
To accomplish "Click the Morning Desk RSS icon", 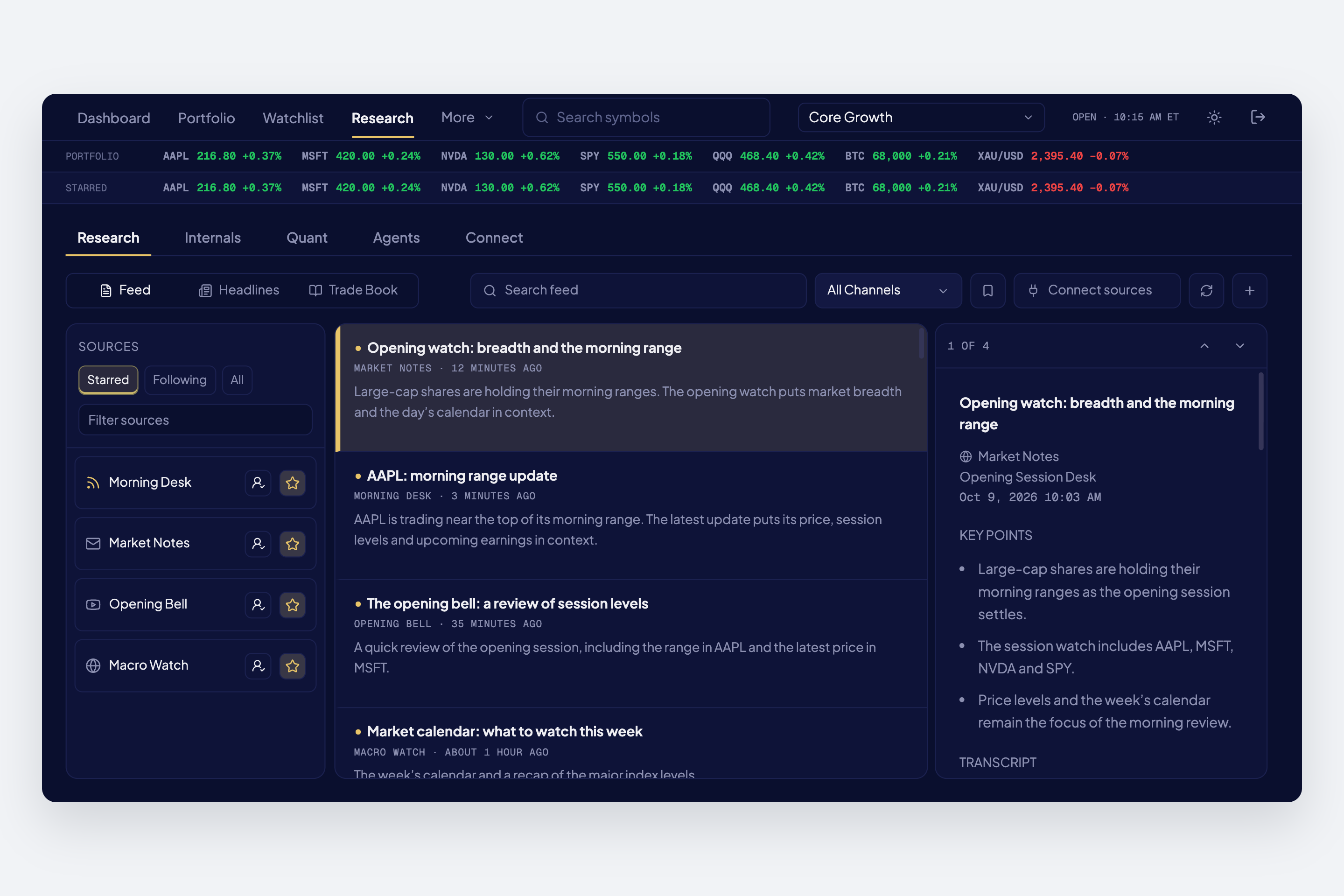I will pyautogui.click(x=93, y=483).
